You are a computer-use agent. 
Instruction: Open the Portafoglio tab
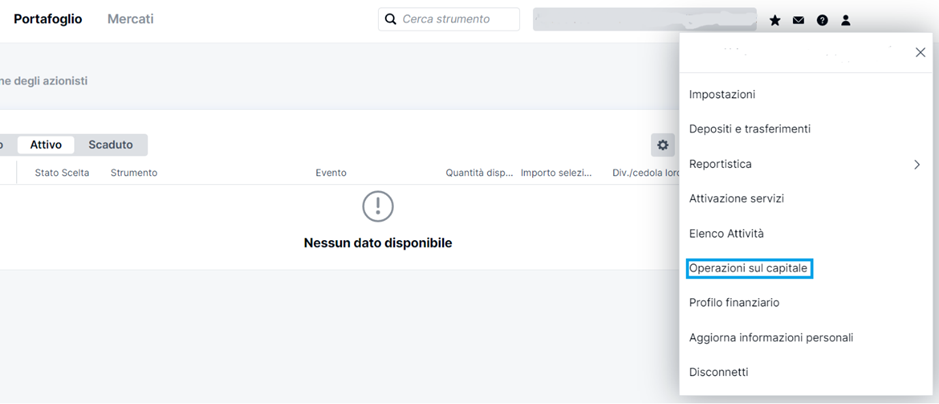pos(48,19)
